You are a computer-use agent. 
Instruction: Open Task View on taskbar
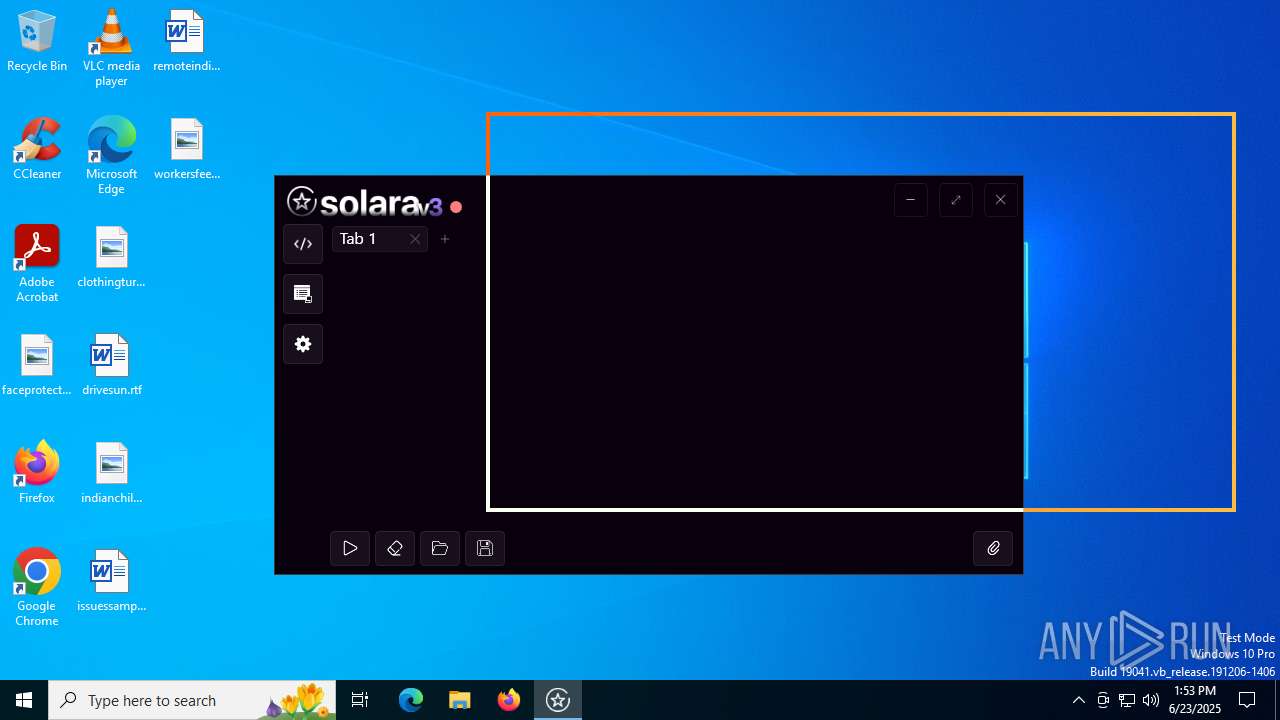pyautogui.click(x=360, y=700)
